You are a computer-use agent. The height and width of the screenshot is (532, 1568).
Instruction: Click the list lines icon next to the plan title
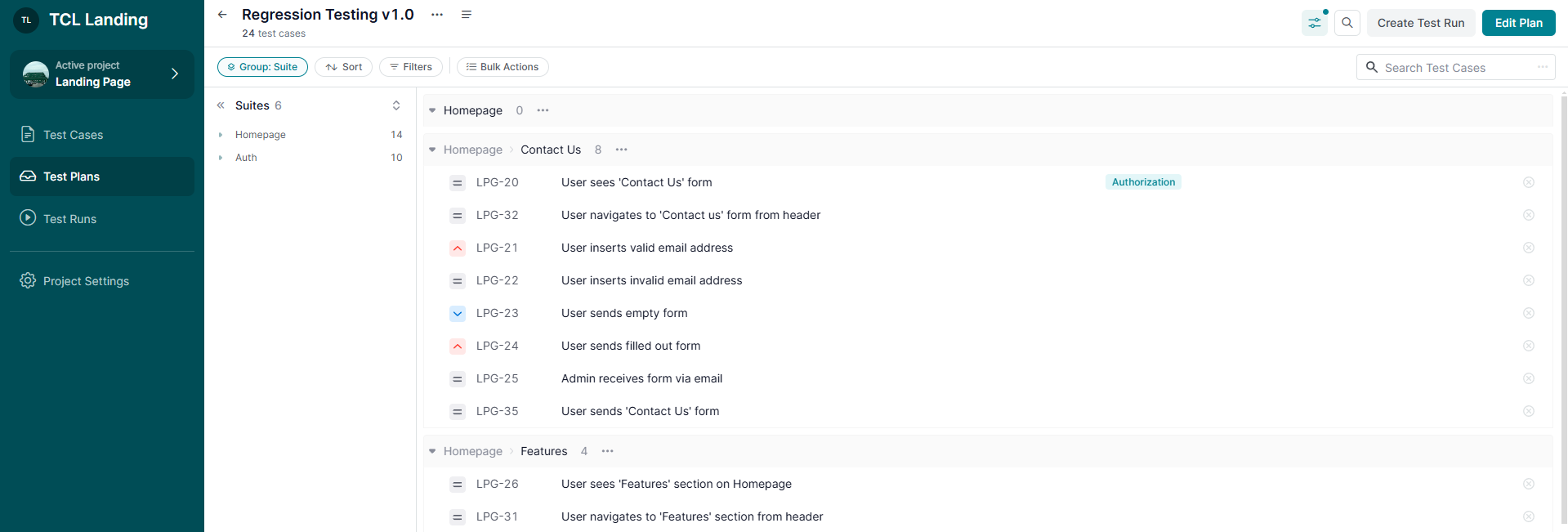coord(467,15)
